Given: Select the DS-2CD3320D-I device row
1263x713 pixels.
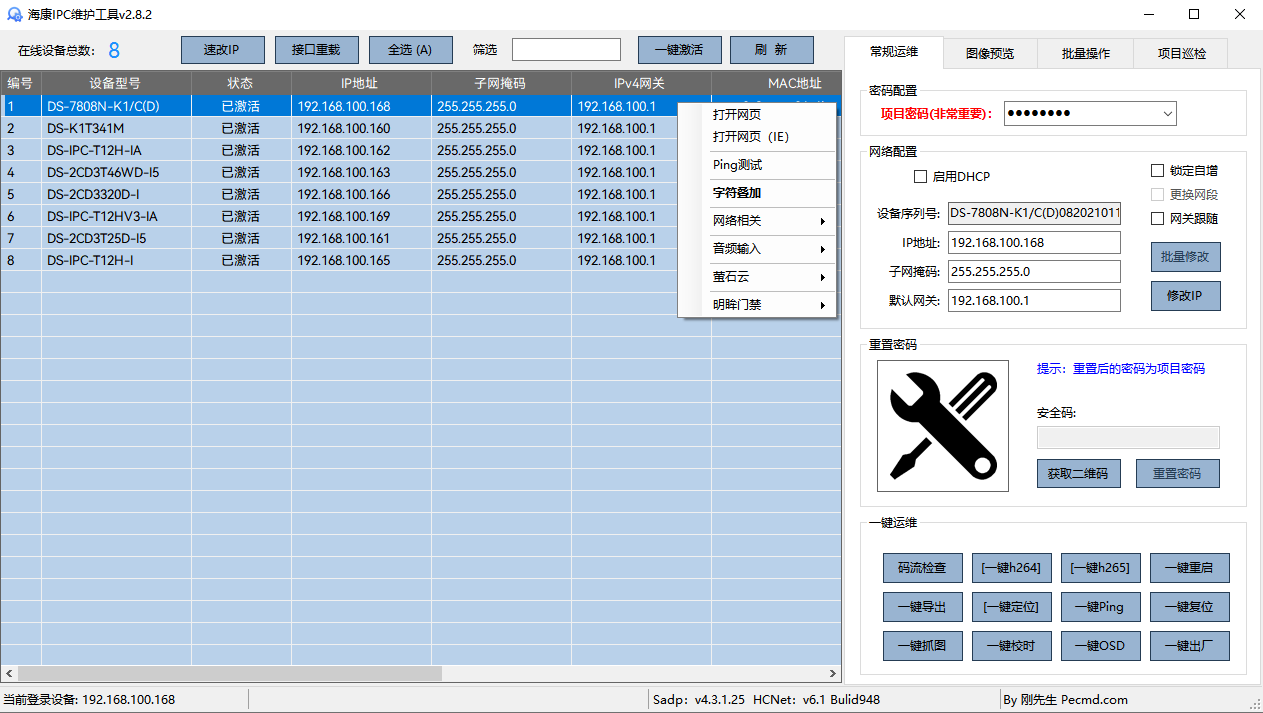Looking at the screenshot, I should (339, 194).
